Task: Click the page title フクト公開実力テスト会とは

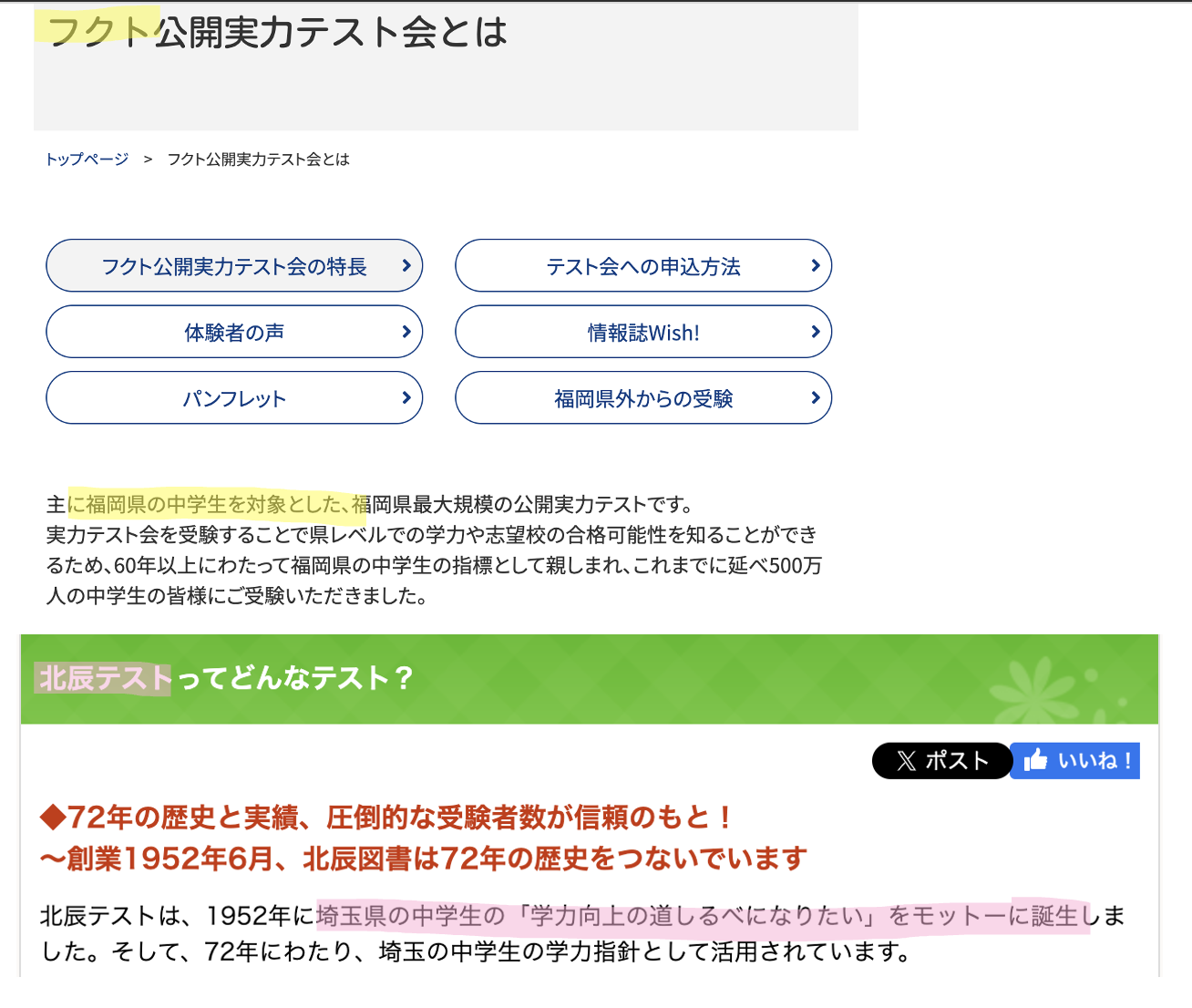Action: (277, 33)
